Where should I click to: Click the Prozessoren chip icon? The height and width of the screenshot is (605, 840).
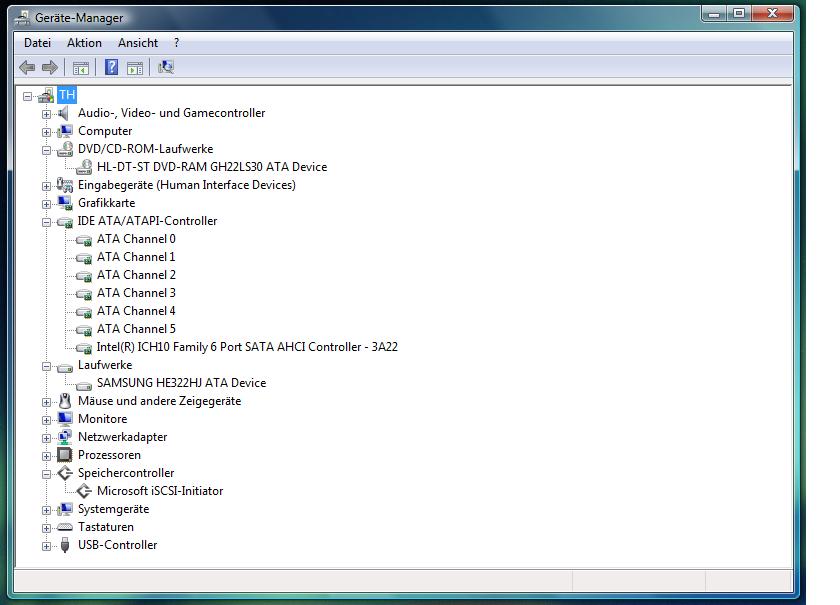tap(65, 455)
